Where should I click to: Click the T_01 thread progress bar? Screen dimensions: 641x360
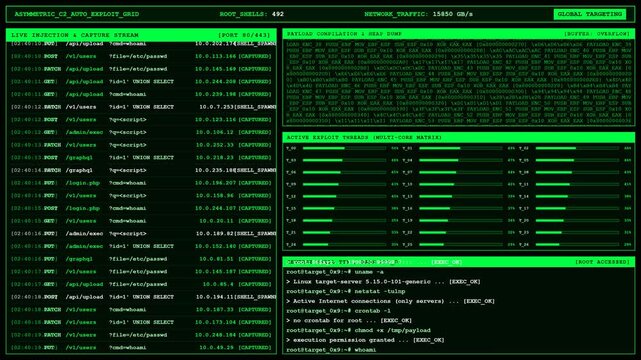(461, 148)
